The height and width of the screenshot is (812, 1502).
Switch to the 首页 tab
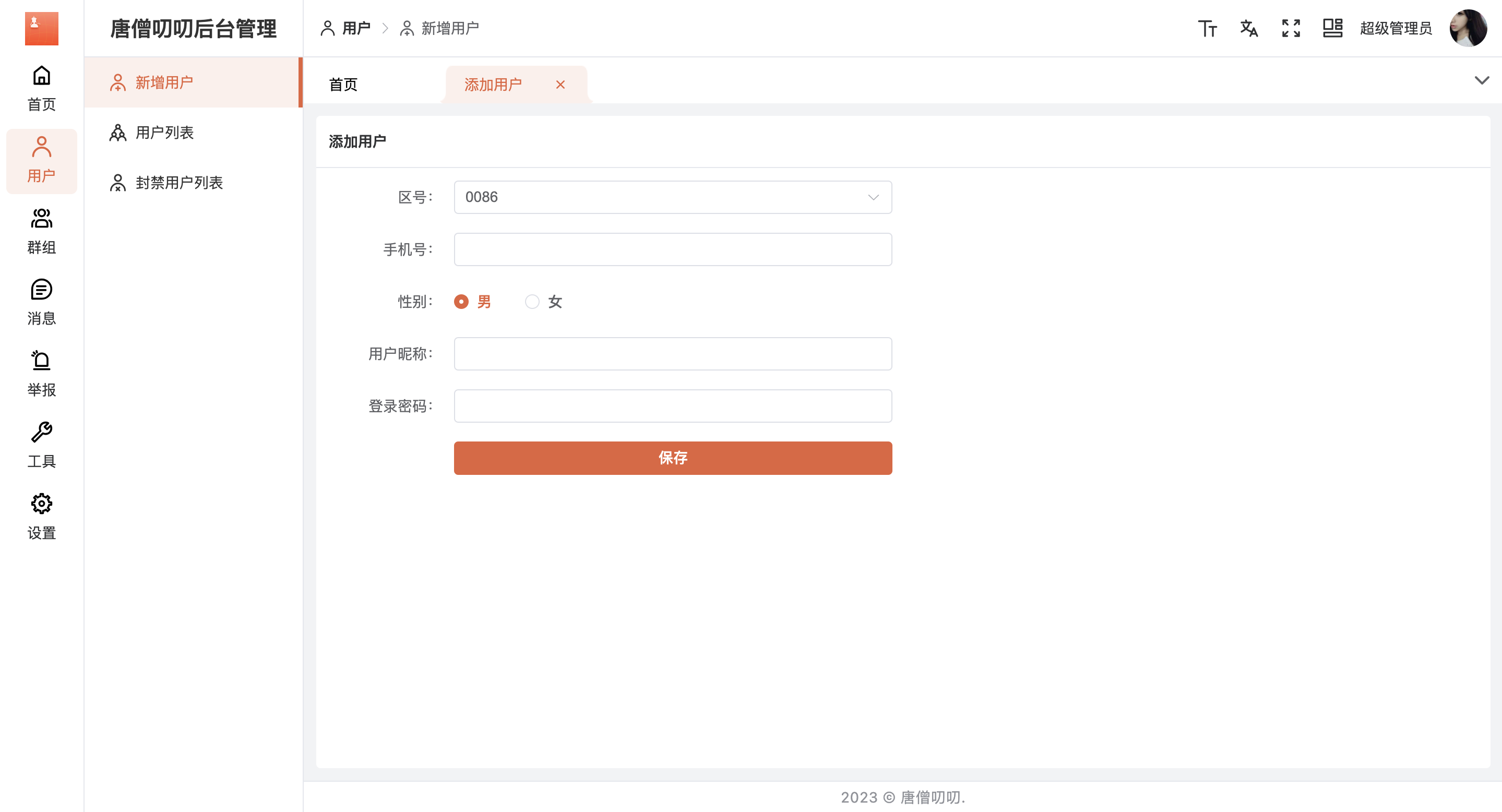(343, 85)
